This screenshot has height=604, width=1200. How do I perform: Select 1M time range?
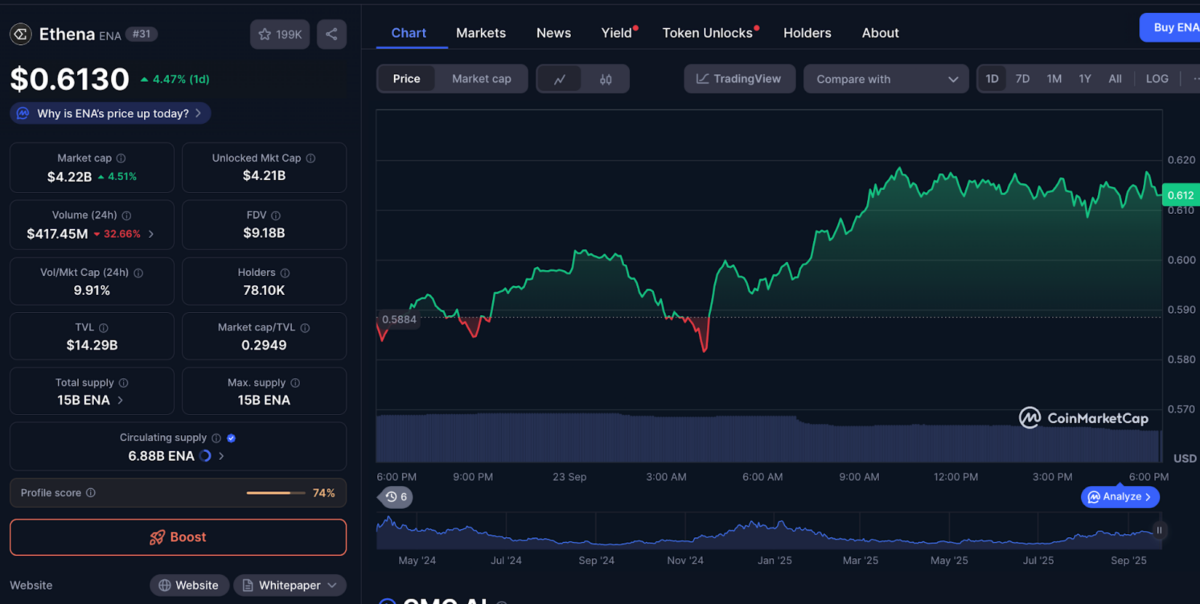(1054, 79)
